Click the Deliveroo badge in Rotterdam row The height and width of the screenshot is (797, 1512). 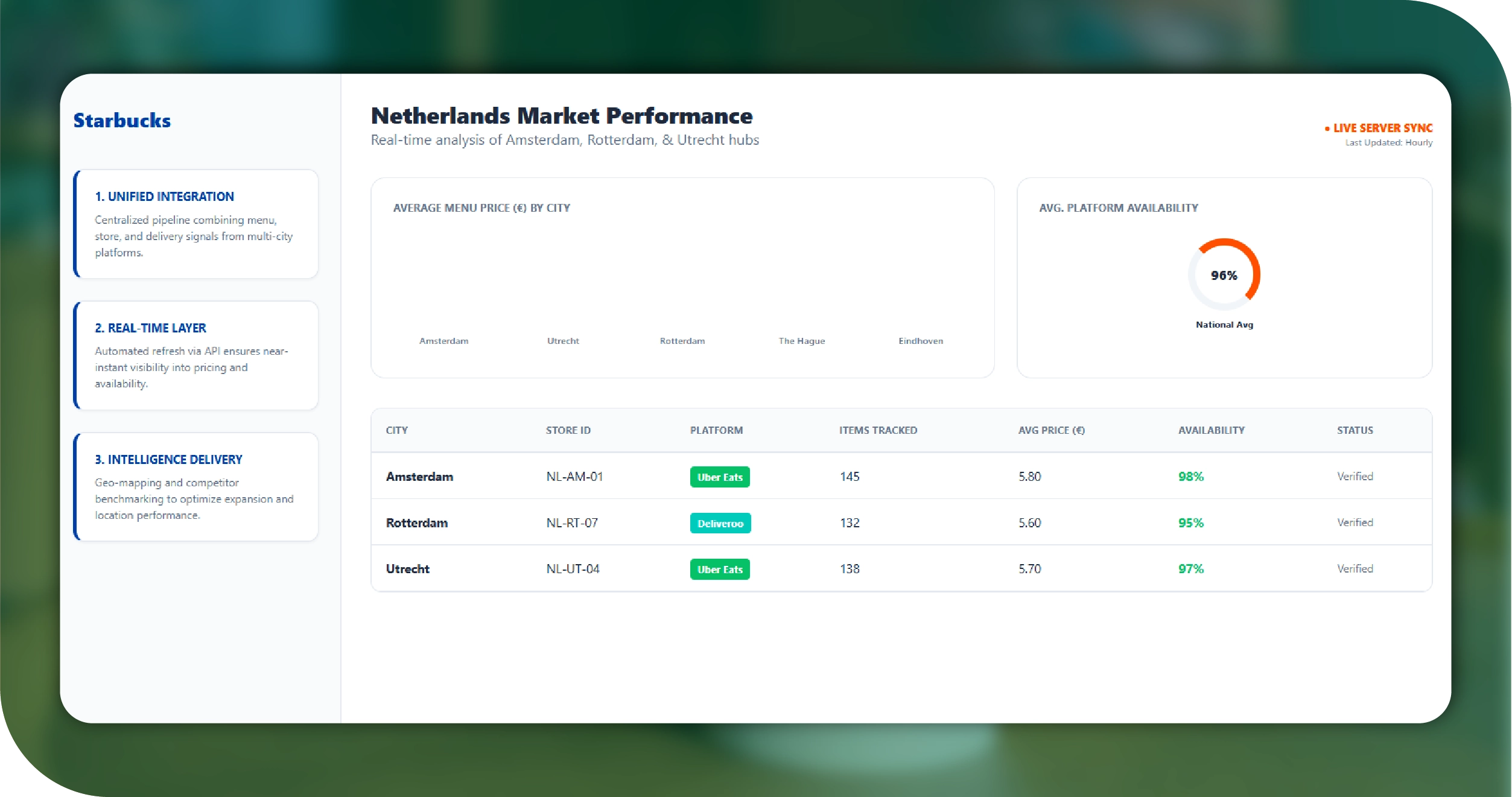point(720,523)
